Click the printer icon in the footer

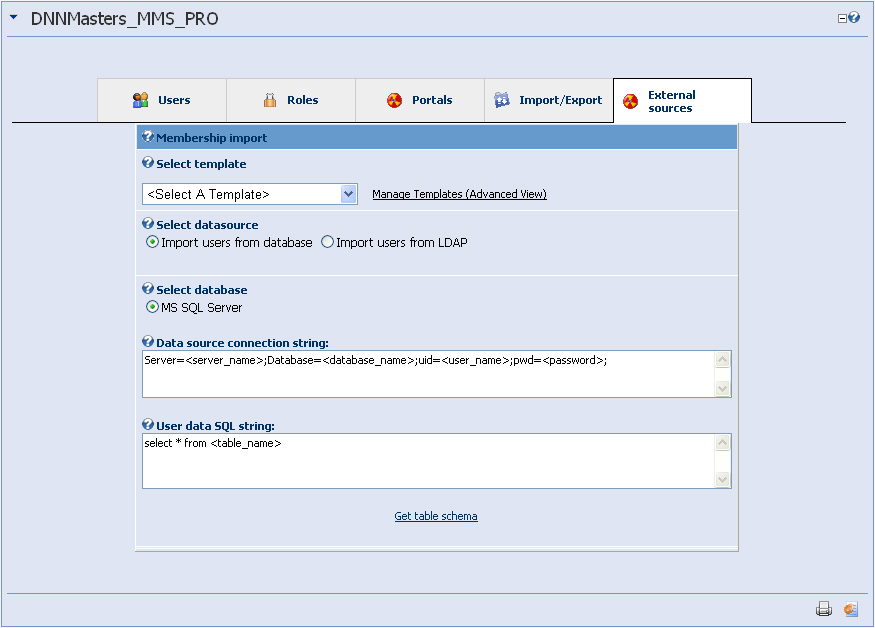824,609
